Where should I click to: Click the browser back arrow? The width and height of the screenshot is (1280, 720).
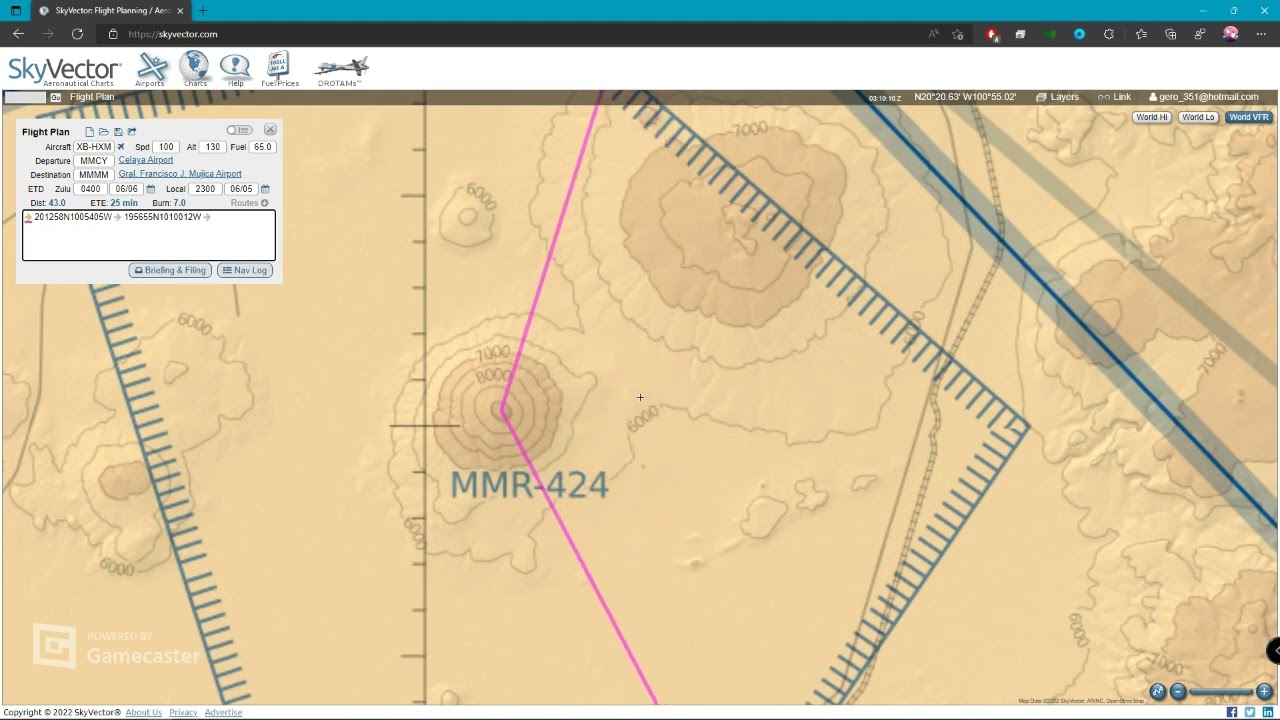click(18, 34)
